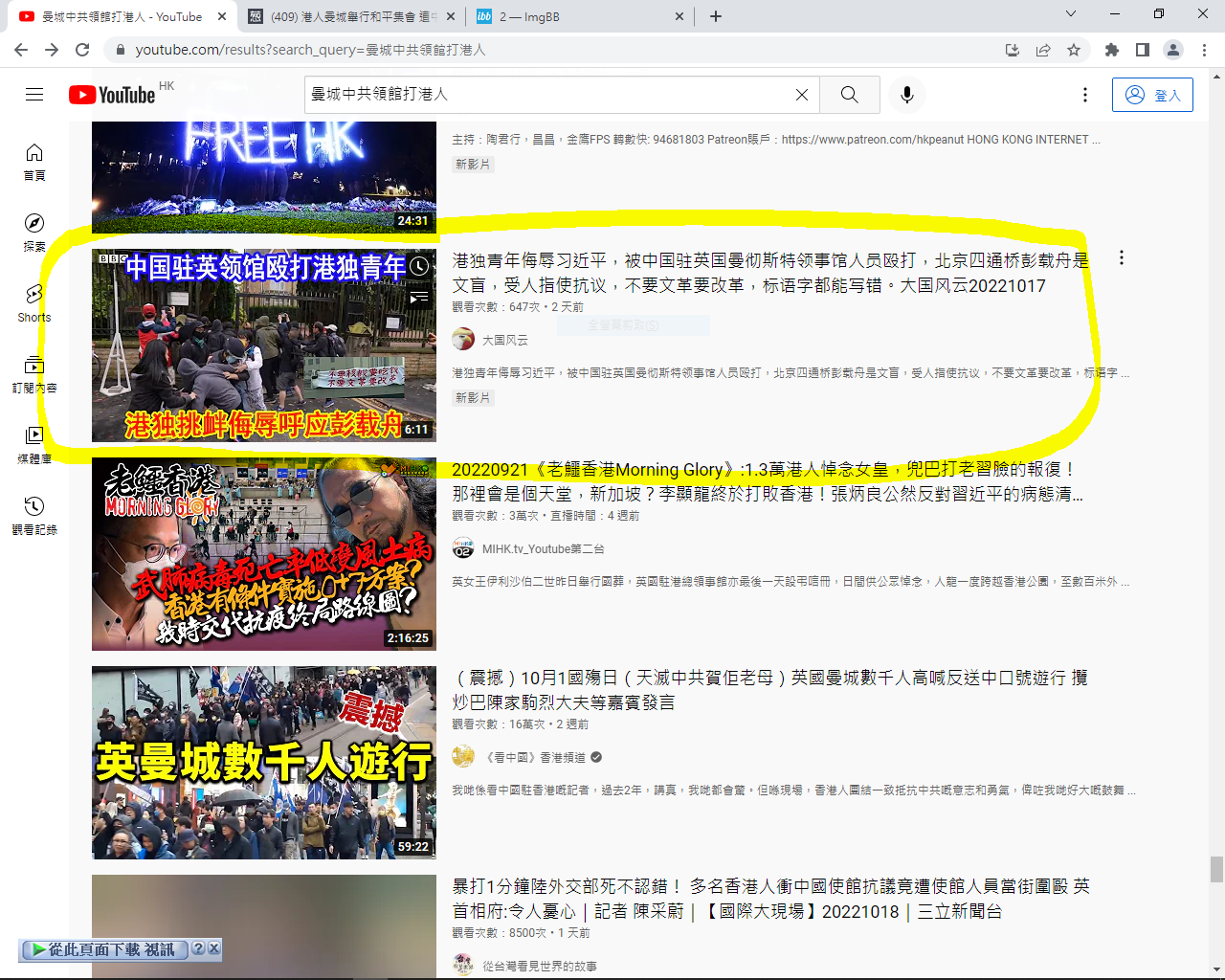Viewport: 1225px width, 980px height.
Task: Select the 曼城中共領館打港人 YouTube tab
Action: click(122, 16)
